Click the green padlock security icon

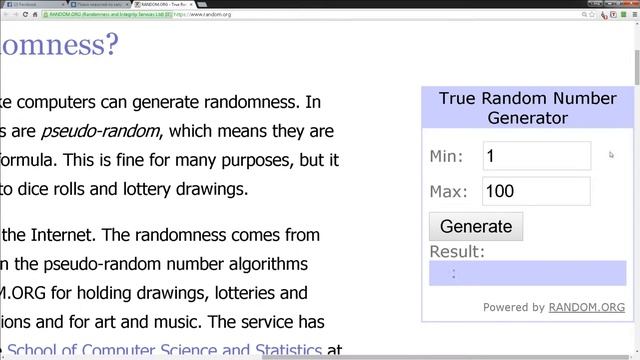click(46, 14)
